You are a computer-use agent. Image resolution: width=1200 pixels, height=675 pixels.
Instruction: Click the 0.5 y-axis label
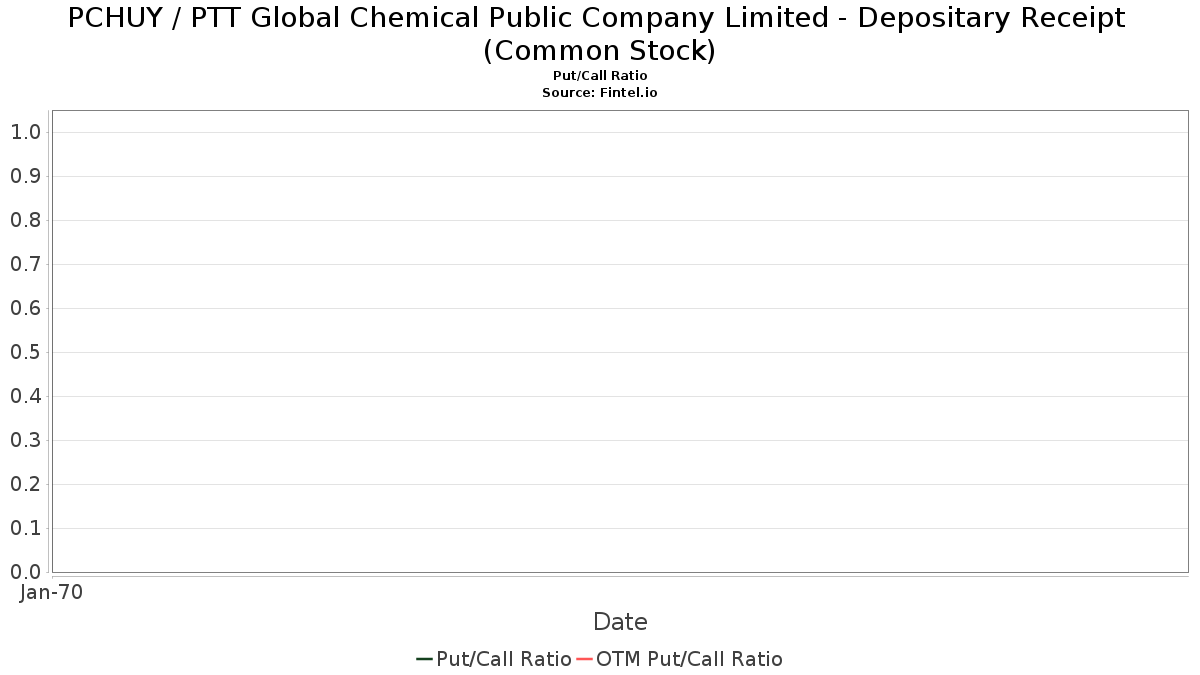25,352
